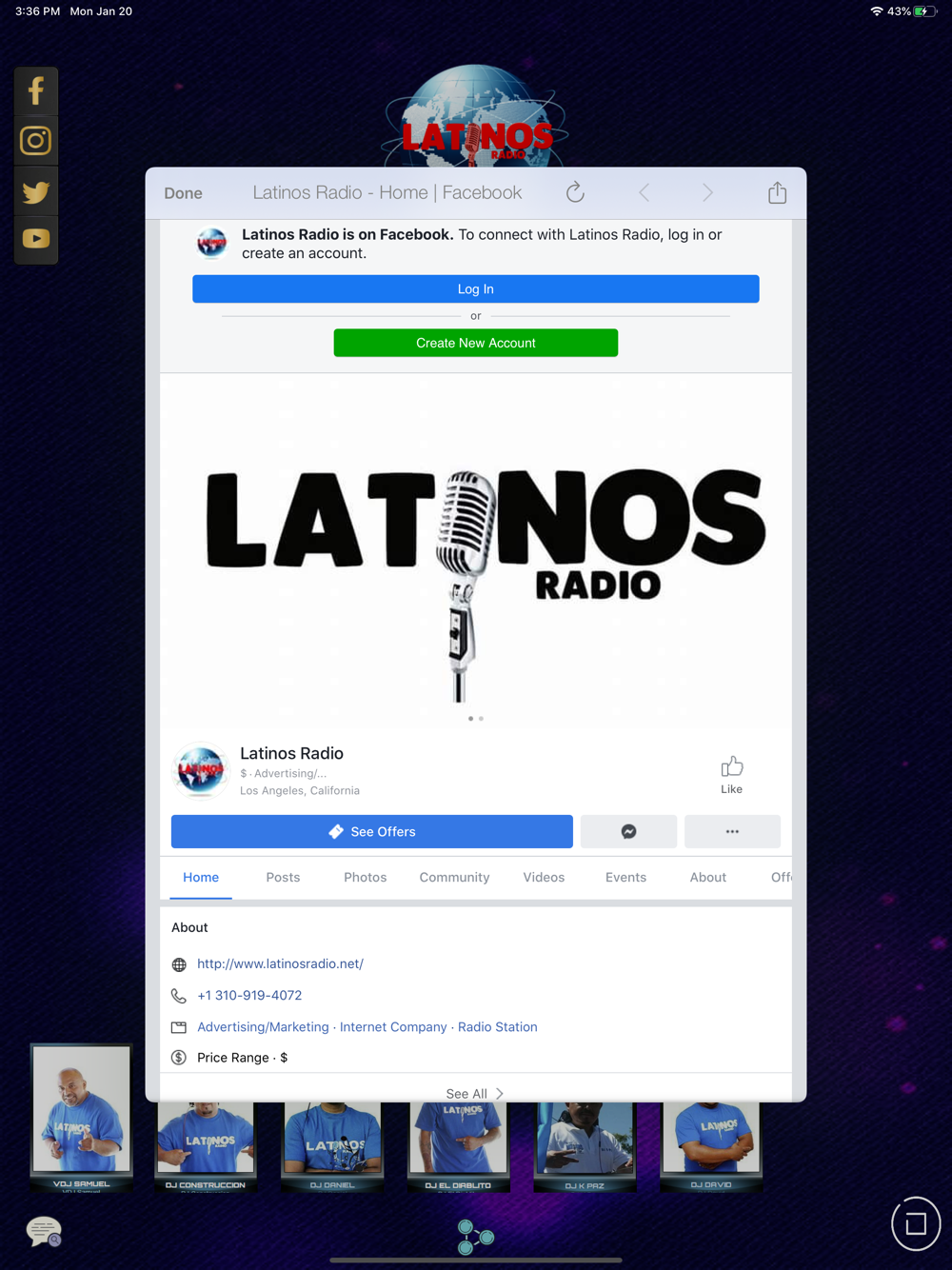Image resolution: width=952 pixels, height=1270 pixels.
Task: Select the VDJ Samuel photo card
Action: point(82,1118)
